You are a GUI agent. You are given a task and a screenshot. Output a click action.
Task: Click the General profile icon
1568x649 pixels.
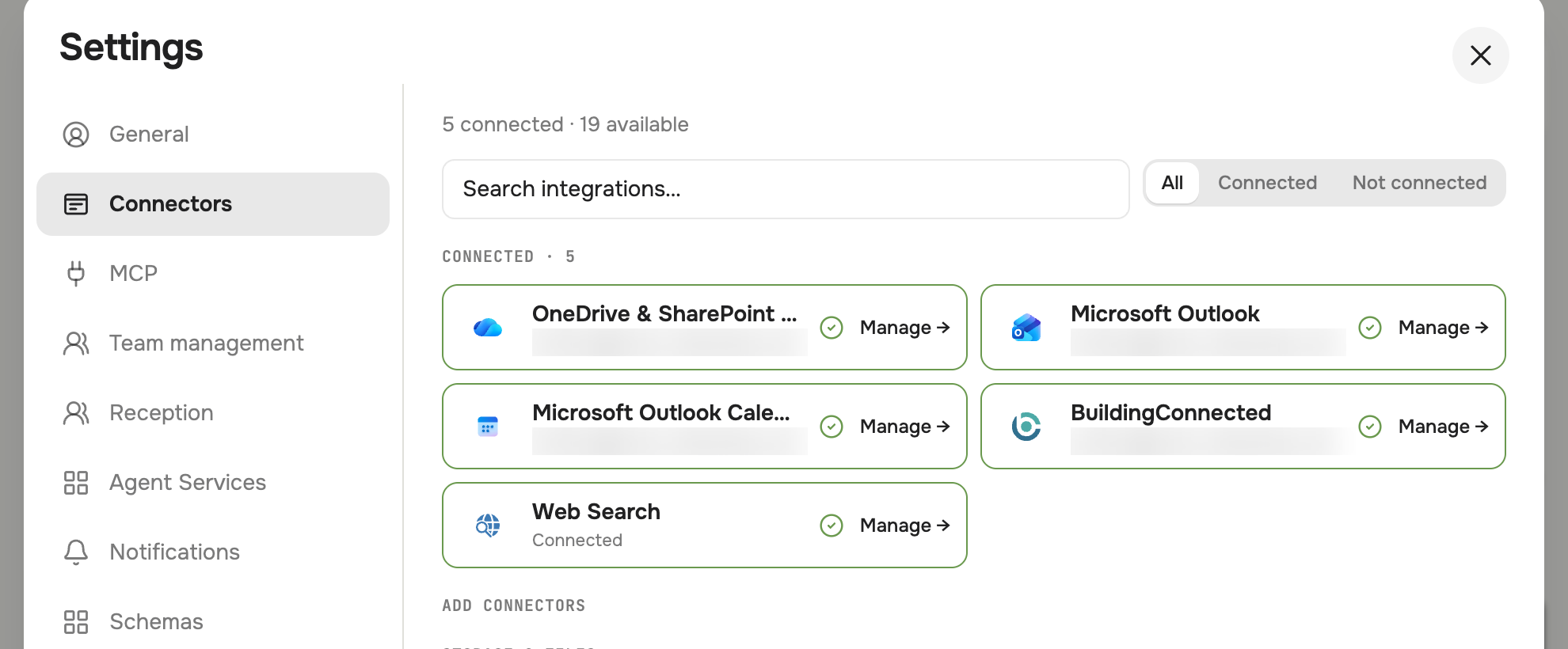point(76,135)
